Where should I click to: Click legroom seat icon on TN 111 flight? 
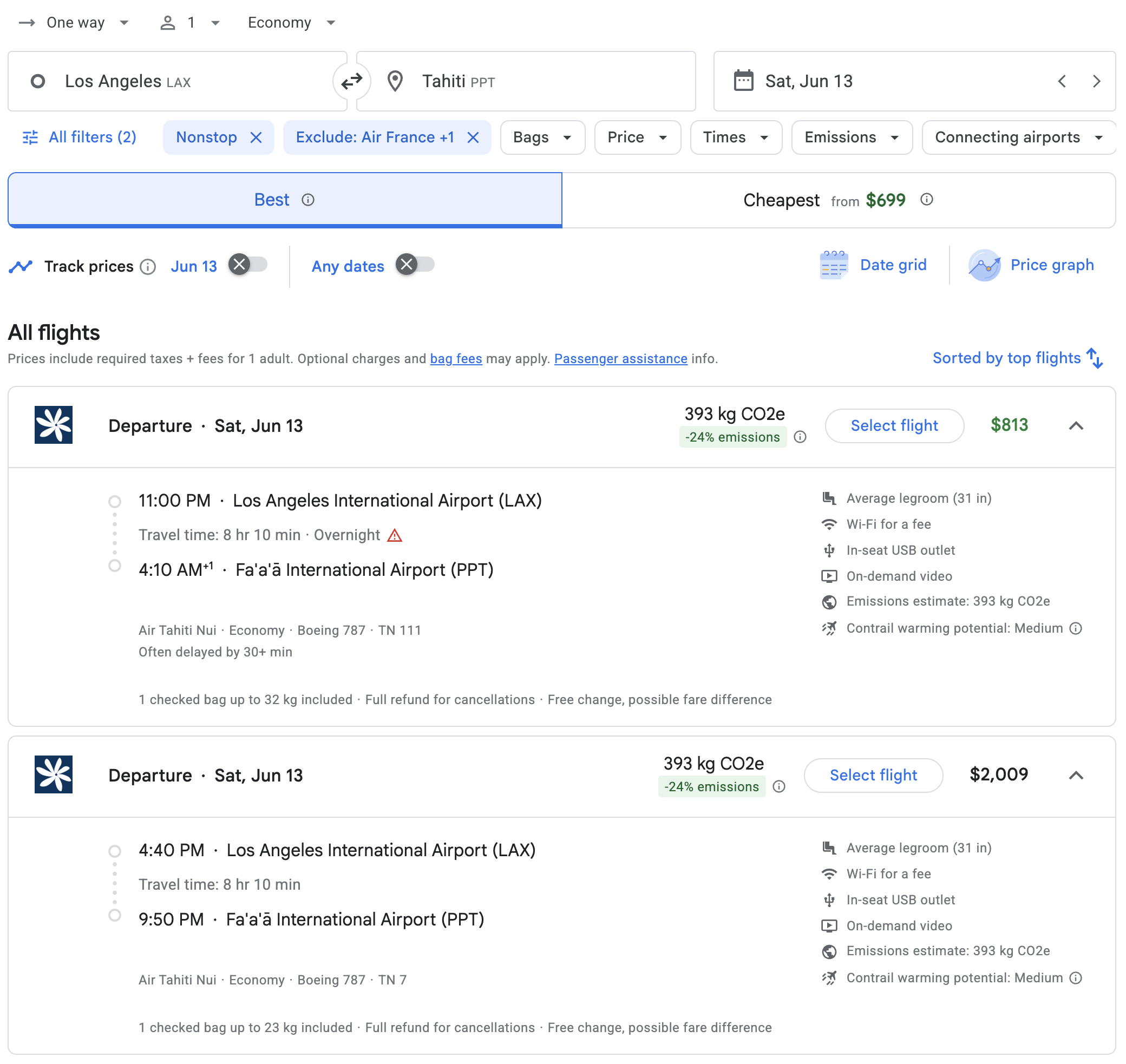[x=829, y=498]
